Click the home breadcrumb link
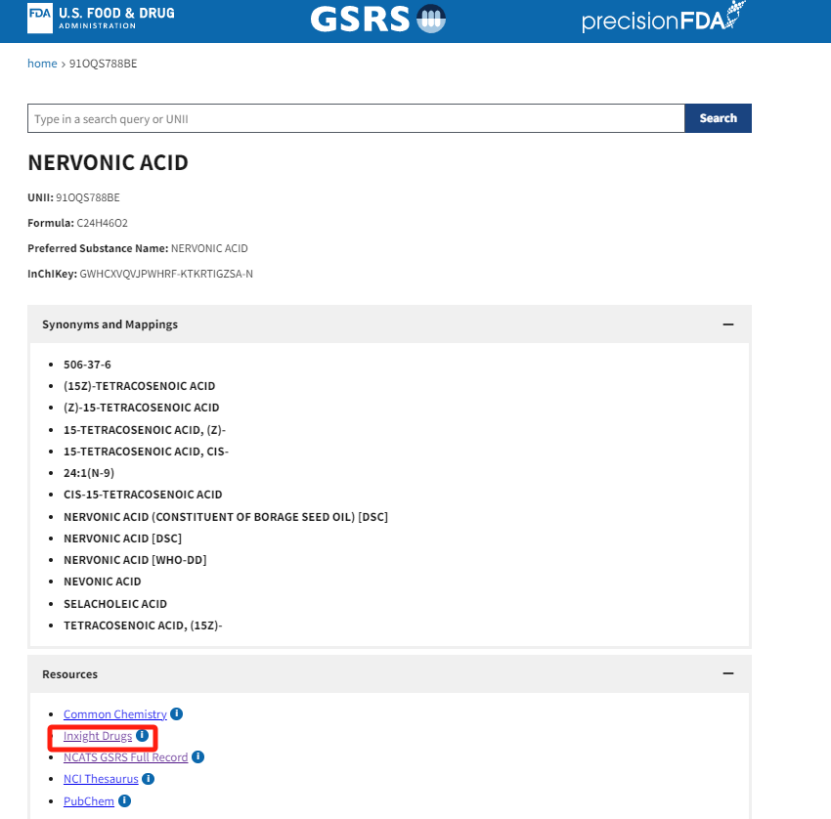Image resolution: width=831 pixels, height=819 pixels. pos(42,64)
